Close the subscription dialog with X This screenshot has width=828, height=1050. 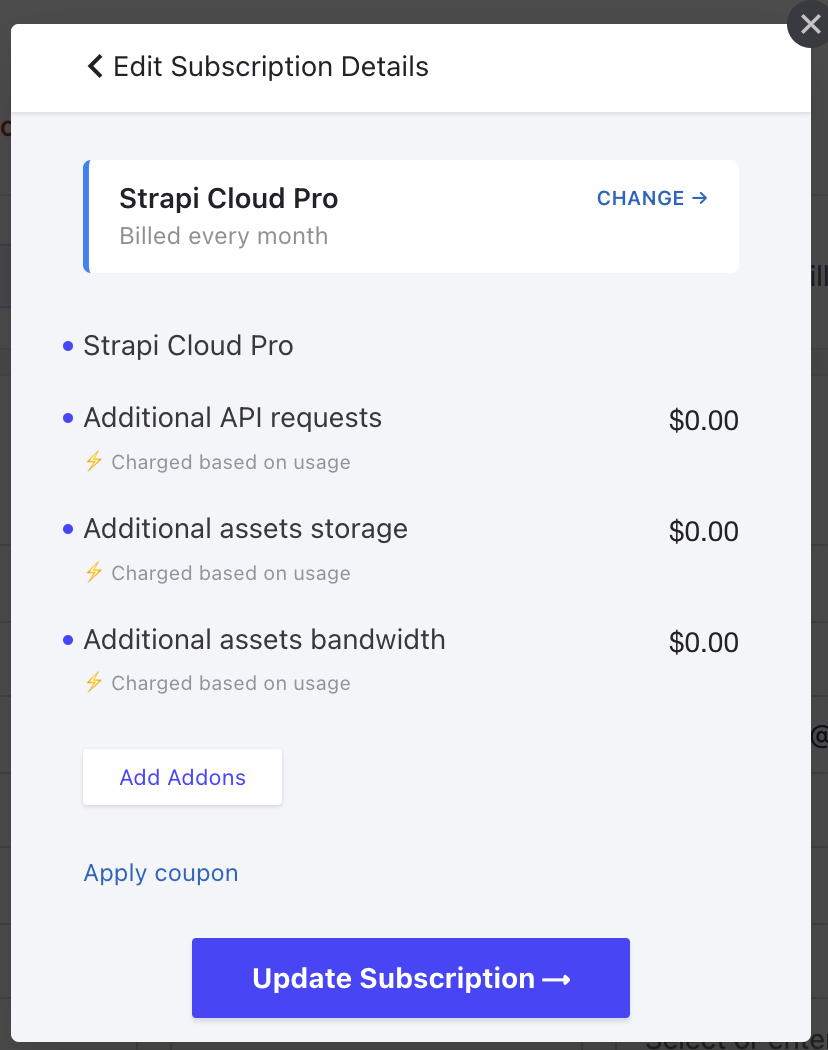point(809,25)
